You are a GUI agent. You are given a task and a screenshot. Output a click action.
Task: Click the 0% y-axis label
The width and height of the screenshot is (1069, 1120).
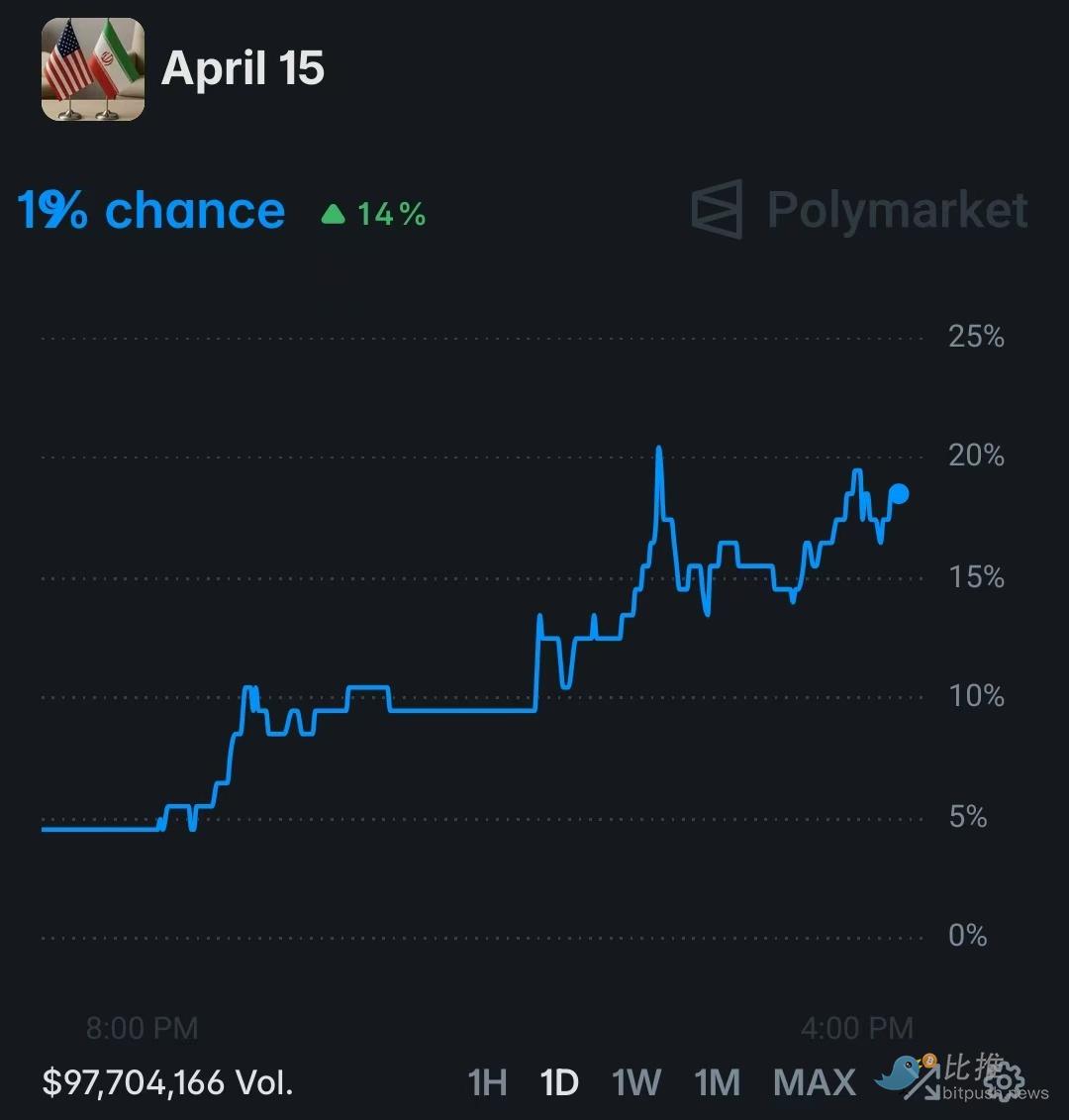pos(967,936)
